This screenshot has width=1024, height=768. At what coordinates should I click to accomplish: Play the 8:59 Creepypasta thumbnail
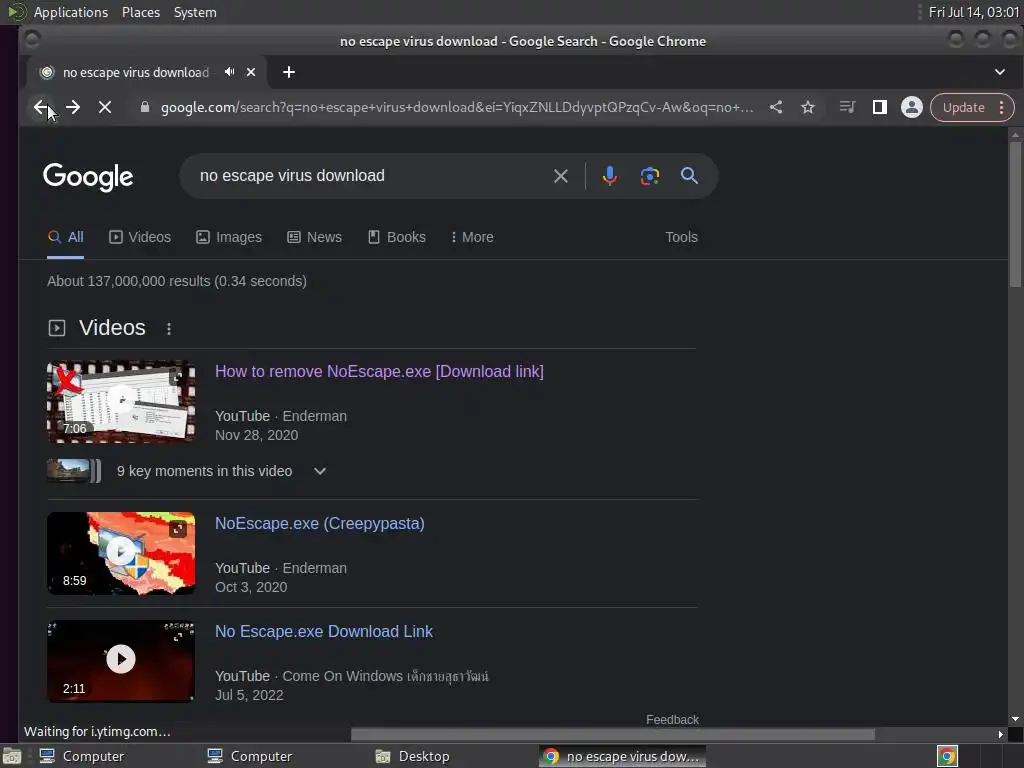121,553
